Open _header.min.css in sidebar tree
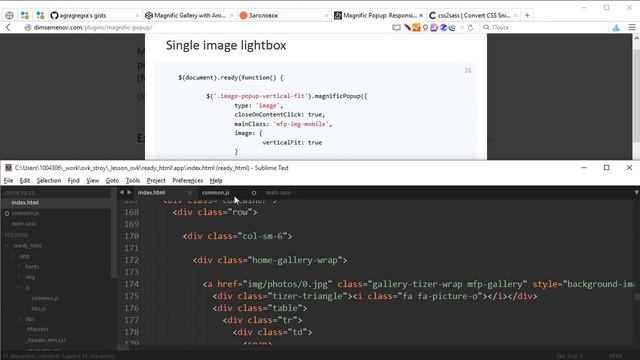 pyautogui.click(x=46, y=340)
